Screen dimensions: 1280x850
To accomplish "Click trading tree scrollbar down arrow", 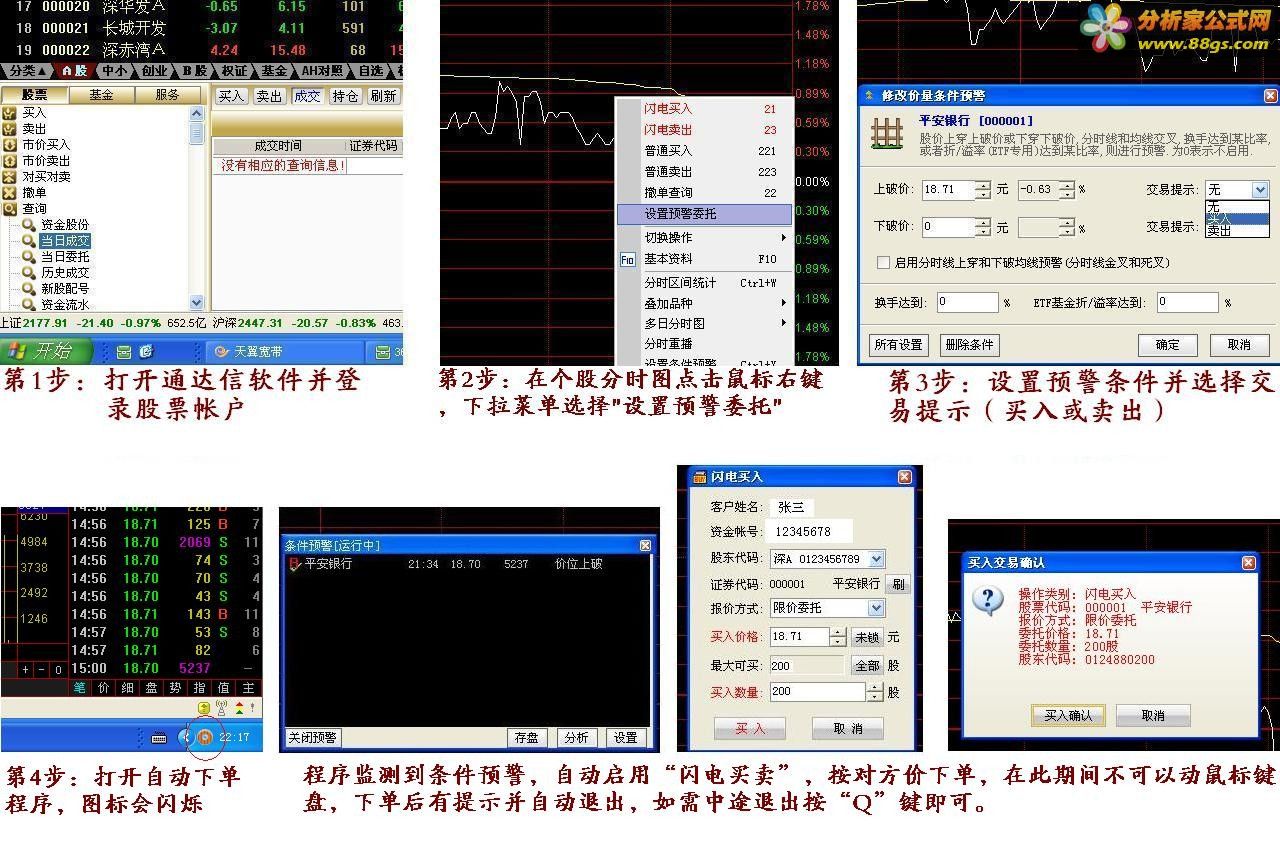I will pos(196,302).
